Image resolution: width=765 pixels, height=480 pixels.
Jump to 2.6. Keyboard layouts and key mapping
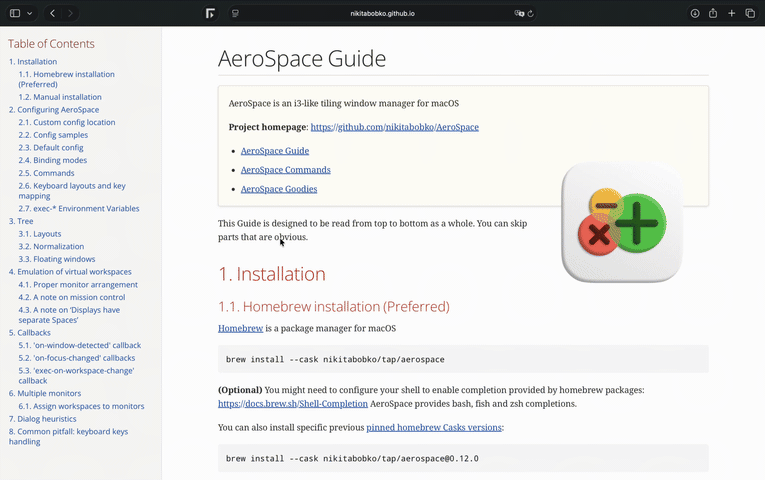[x=72, y=191]
